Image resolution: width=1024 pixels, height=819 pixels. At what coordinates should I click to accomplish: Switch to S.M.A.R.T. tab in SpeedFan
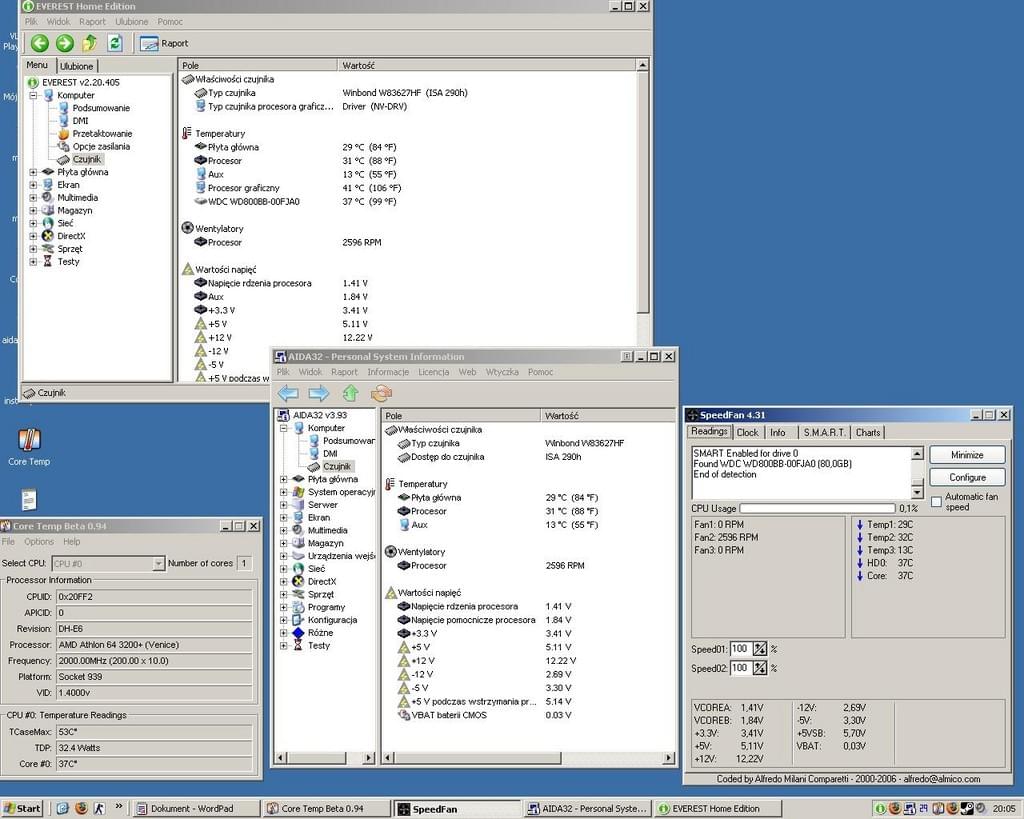click(x=824, y=432)
